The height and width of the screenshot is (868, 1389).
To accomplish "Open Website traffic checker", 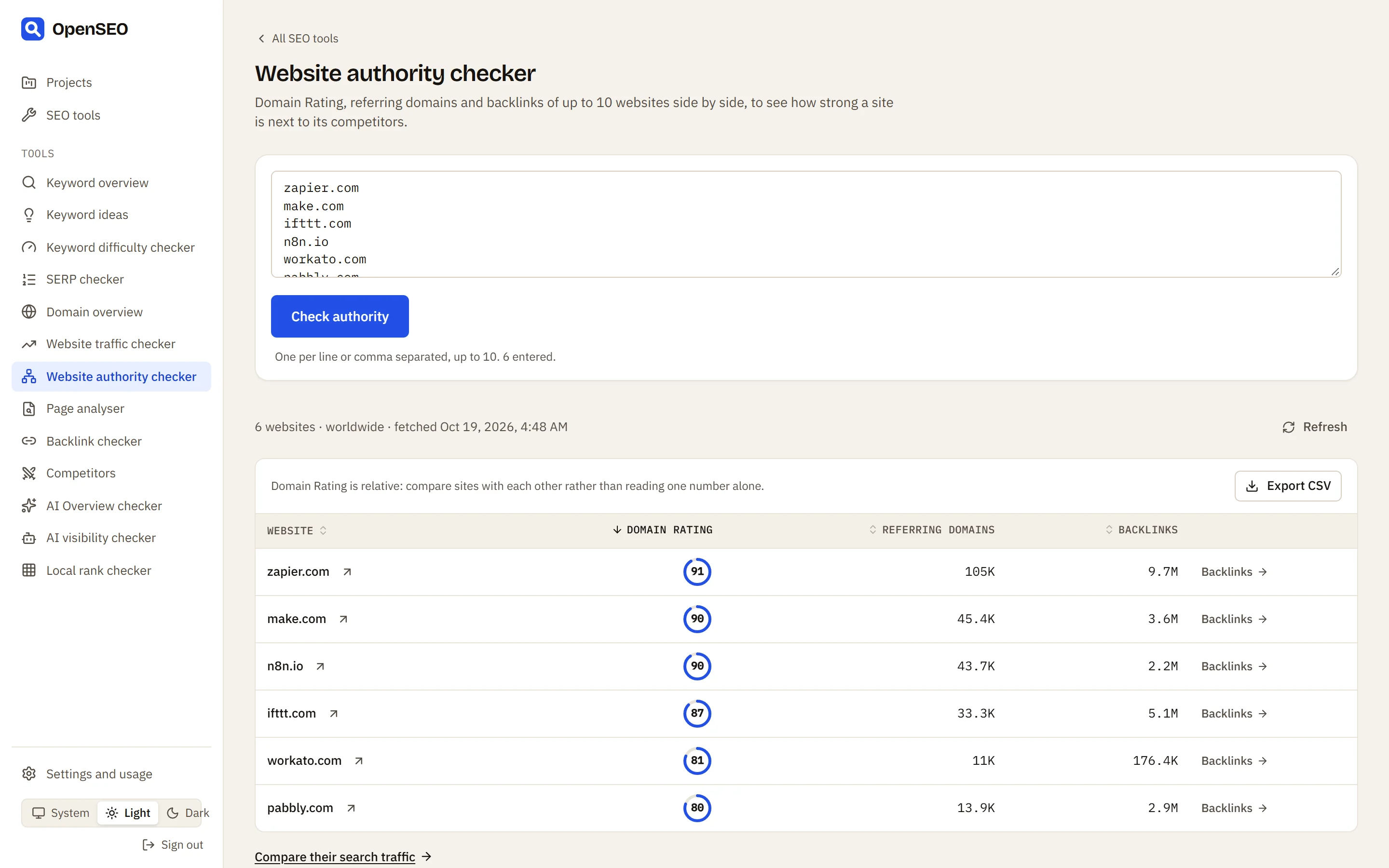I will [111, 344].
